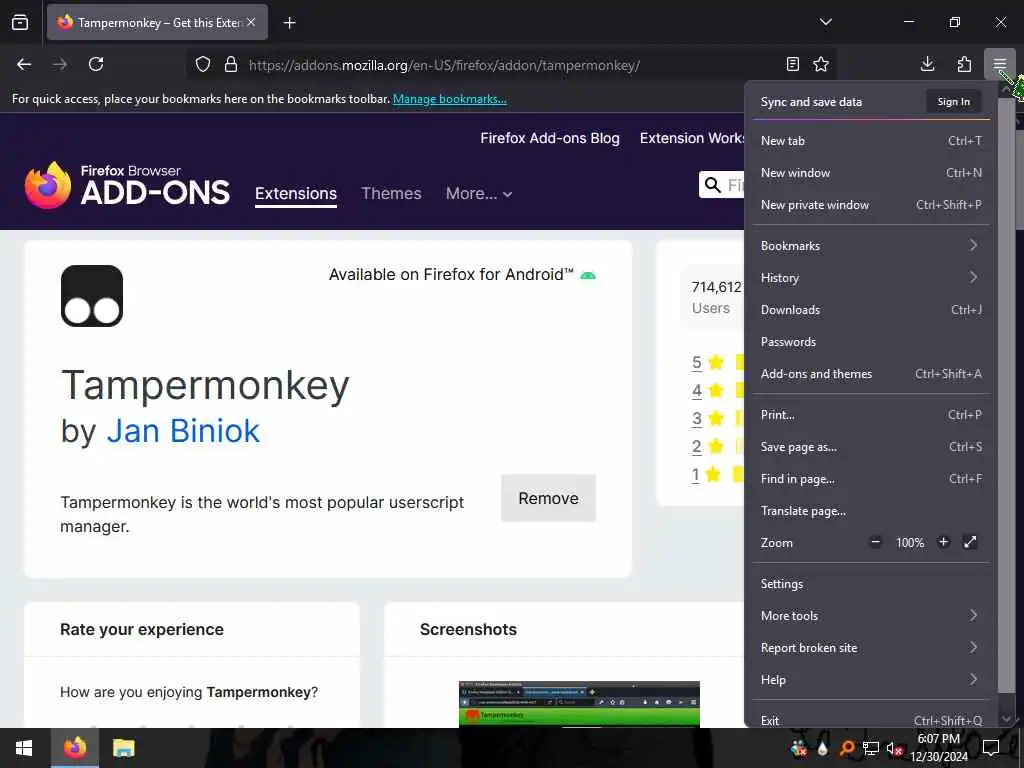This screenshot has height=768, width=1024.
Task: Close the Tampermonkey tab
Action: [x=251, y=22]
